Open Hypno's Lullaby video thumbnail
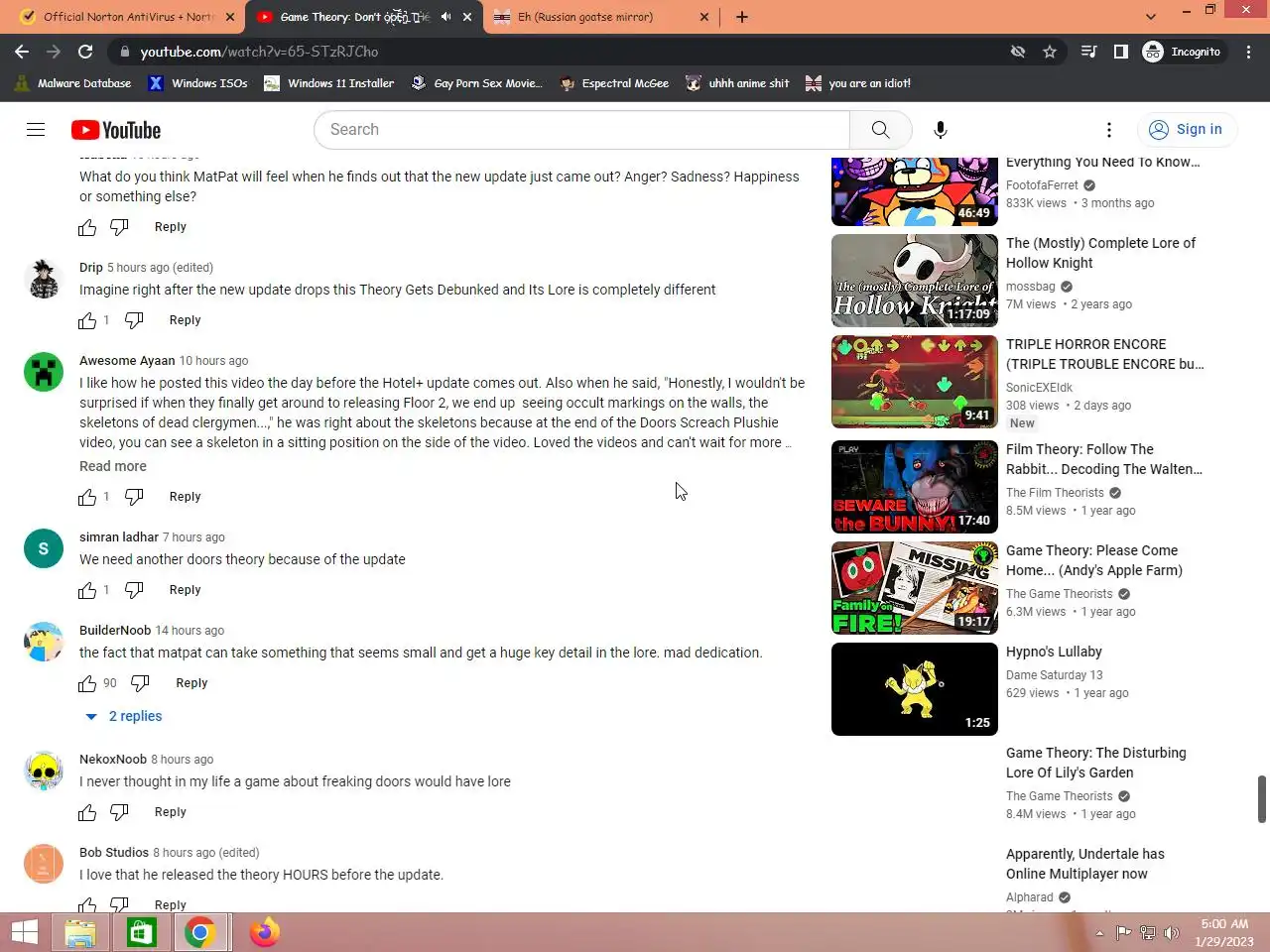This screenshot has height=952, width=1270. click(915, 689)
